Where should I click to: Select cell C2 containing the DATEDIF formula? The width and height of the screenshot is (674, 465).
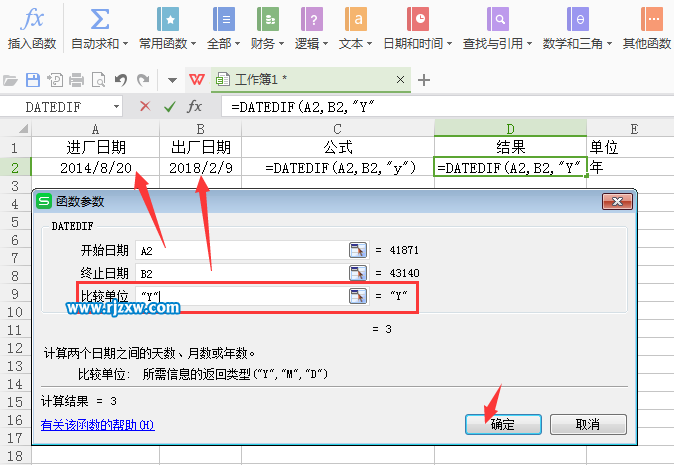[338, 167]
